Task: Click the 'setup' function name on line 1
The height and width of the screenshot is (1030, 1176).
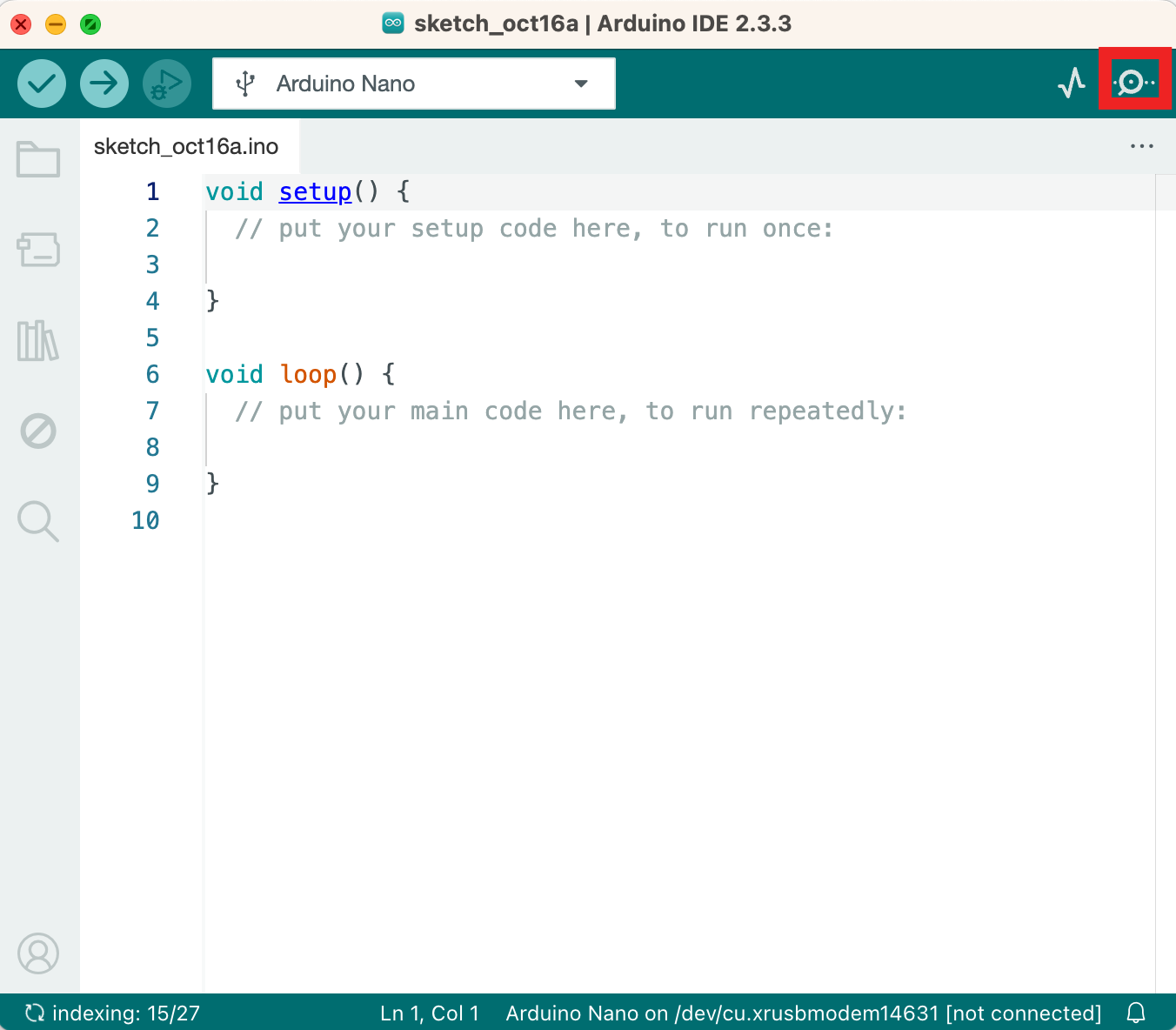Action: 315,191
